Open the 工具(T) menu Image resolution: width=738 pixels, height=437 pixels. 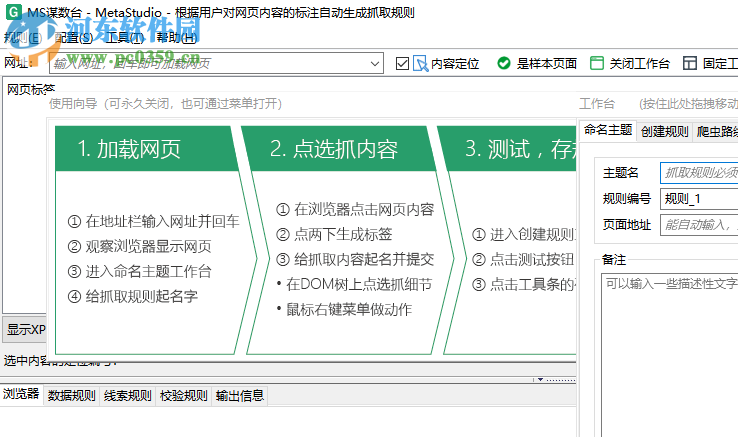[124, 38]
